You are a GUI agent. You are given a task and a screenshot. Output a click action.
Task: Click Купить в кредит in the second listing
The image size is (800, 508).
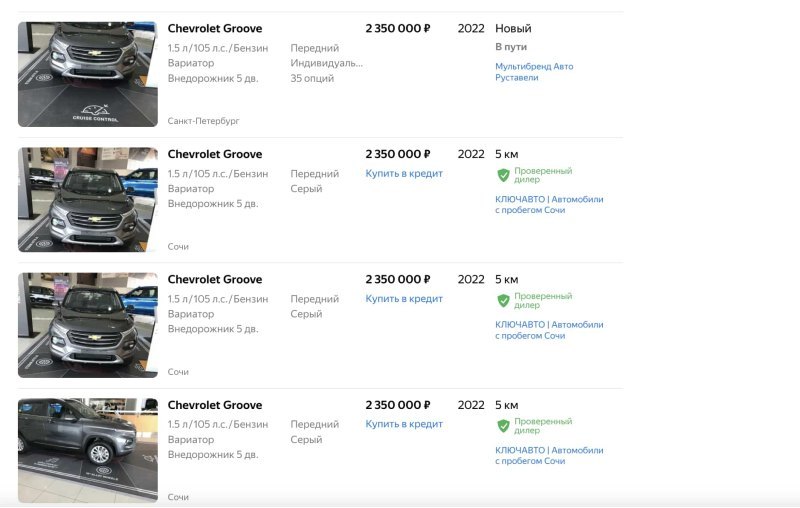pos(404,173)
